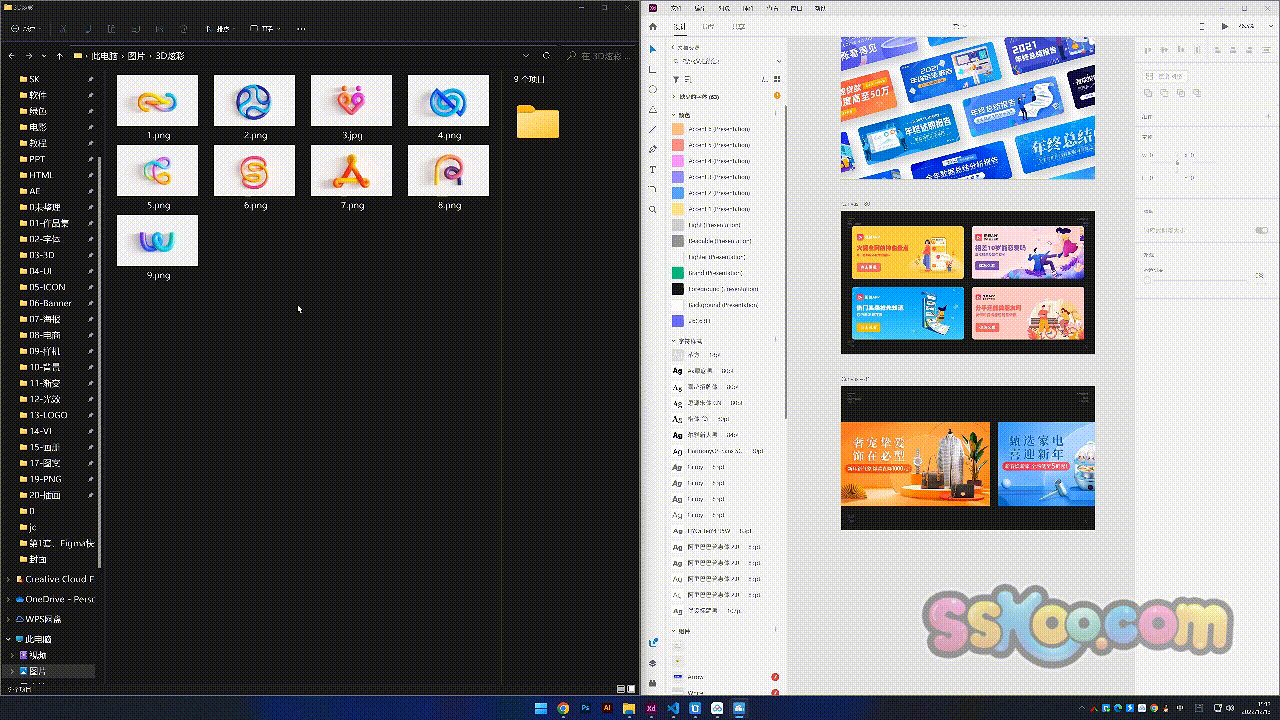Collapse the components section in XD assets
Viewport: 1280px width, 720px height.
[675, 631]
